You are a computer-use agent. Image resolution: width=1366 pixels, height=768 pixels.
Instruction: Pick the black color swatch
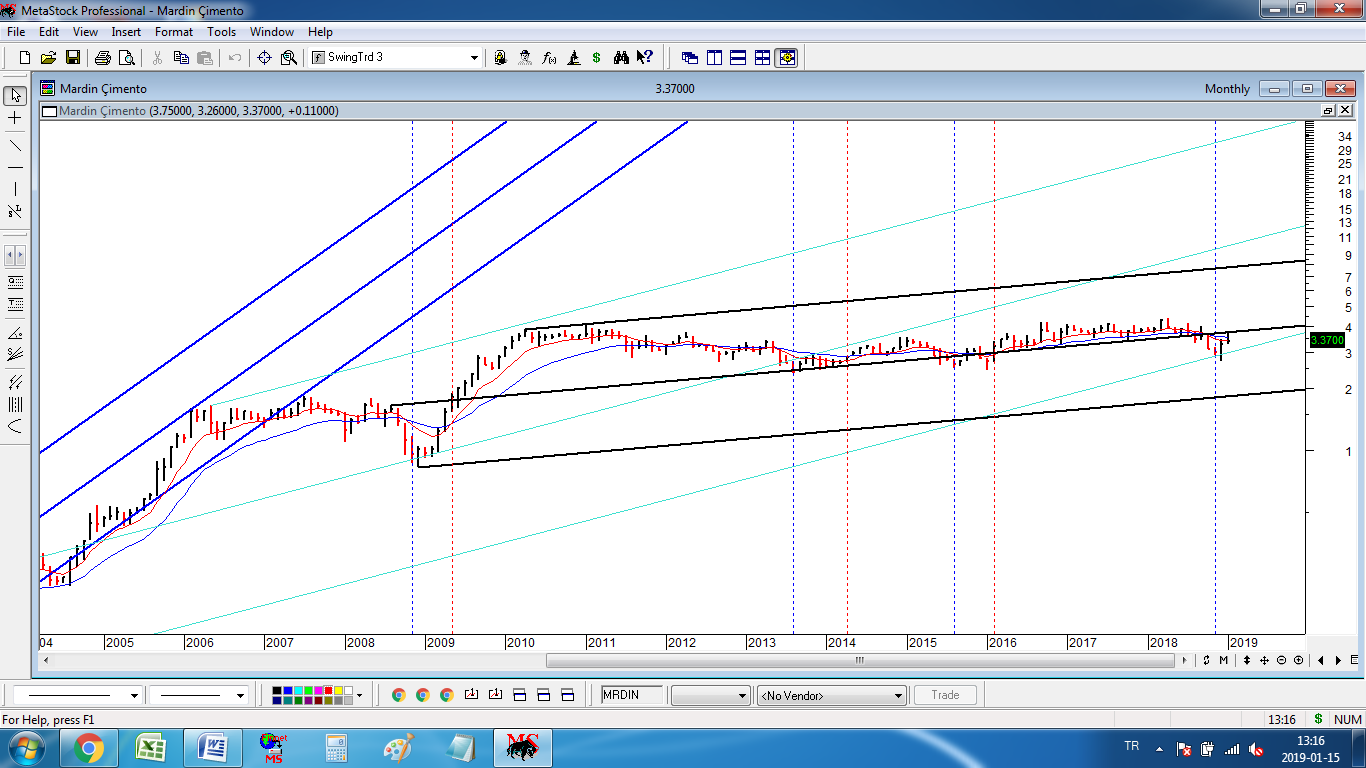tap(278, 690)
